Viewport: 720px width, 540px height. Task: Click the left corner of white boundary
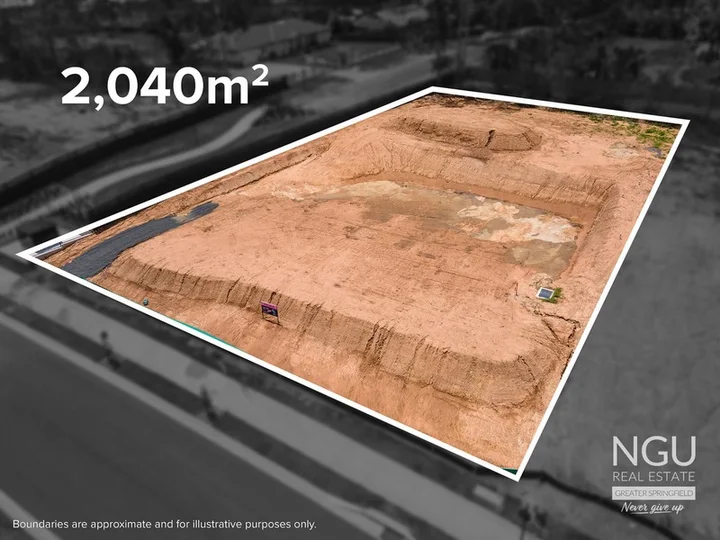point(20,255)
